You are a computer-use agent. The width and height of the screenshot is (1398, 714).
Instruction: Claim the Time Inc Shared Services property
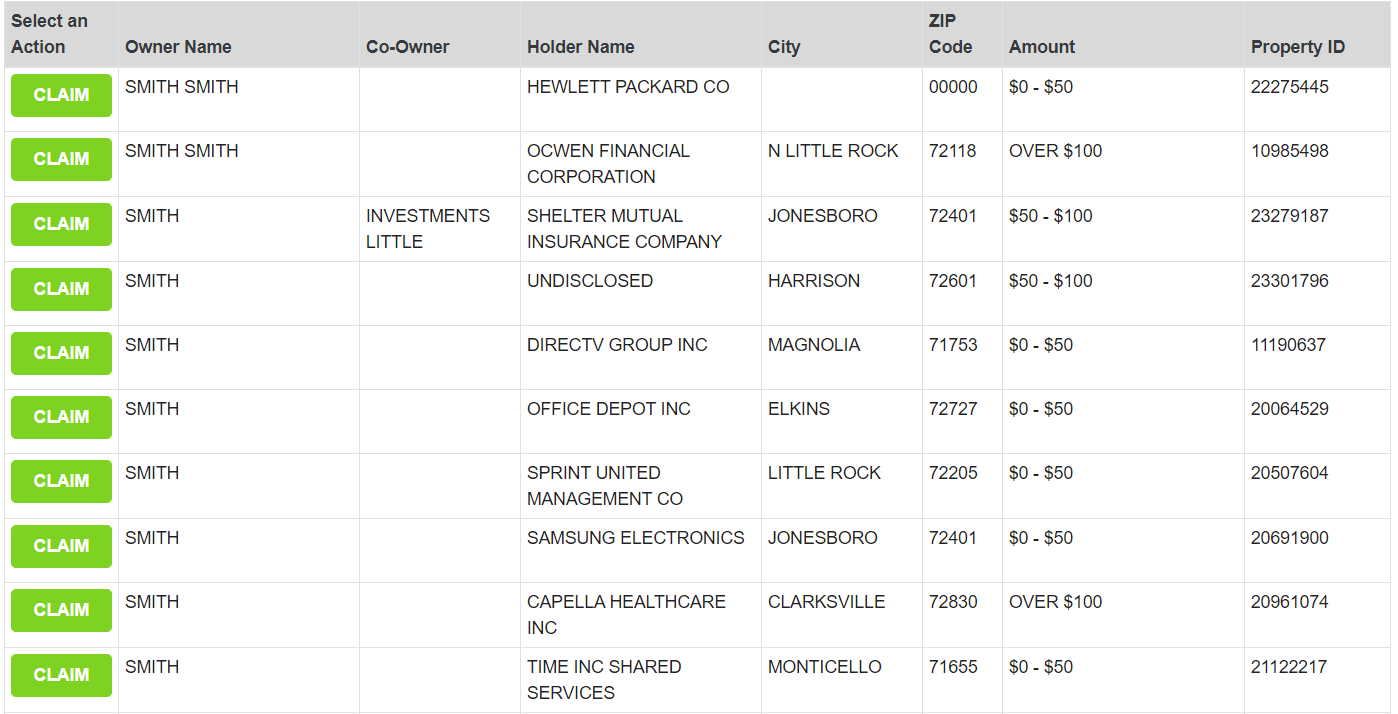pos(61,675)
